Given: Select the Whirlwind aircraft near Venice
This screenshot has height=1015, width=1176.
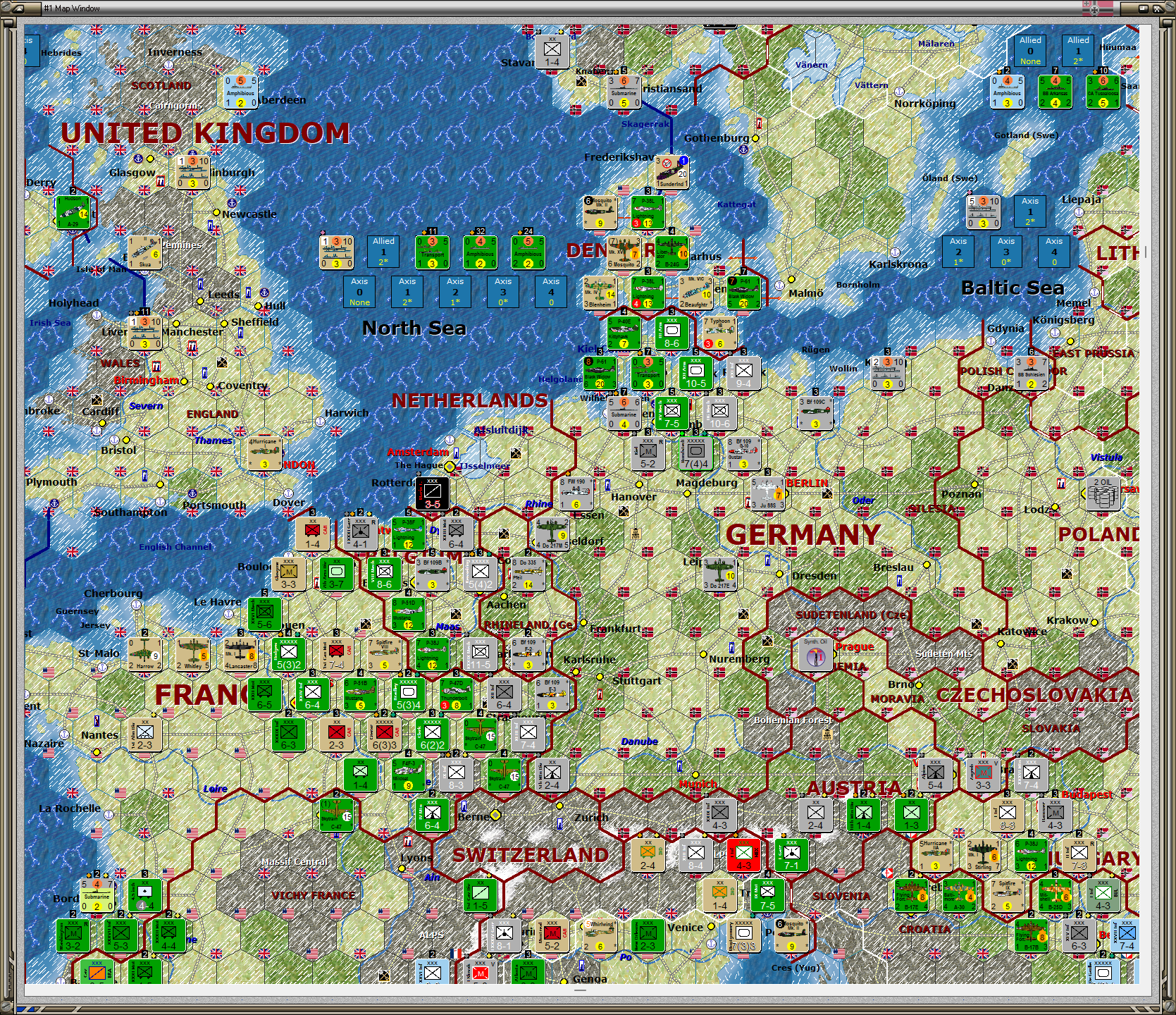Looking at the screenshot, I should [600, 935].
